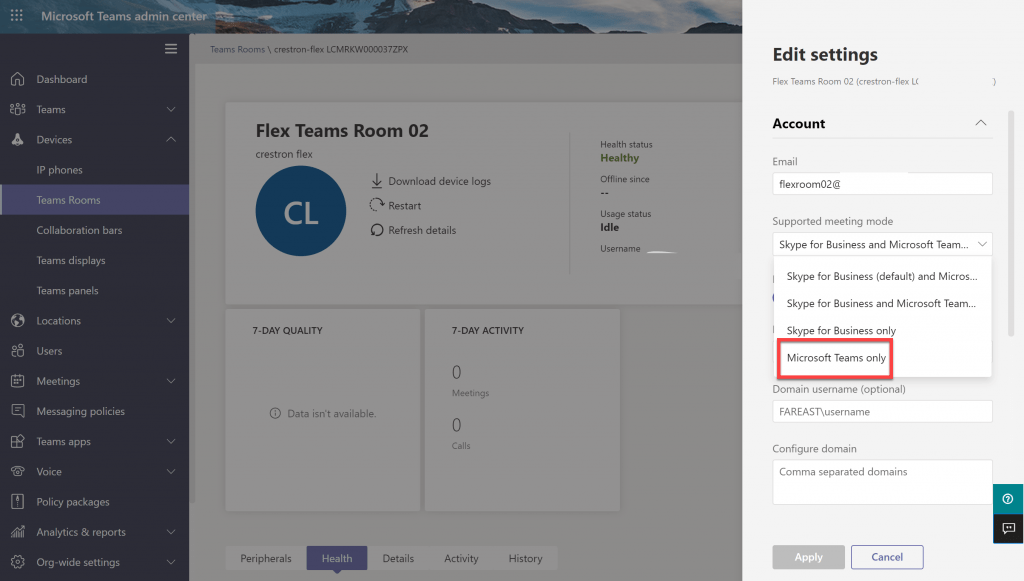Click the Idle usage status text
The height and width of the screenshot is (581, 1024).
coord(609,227)
